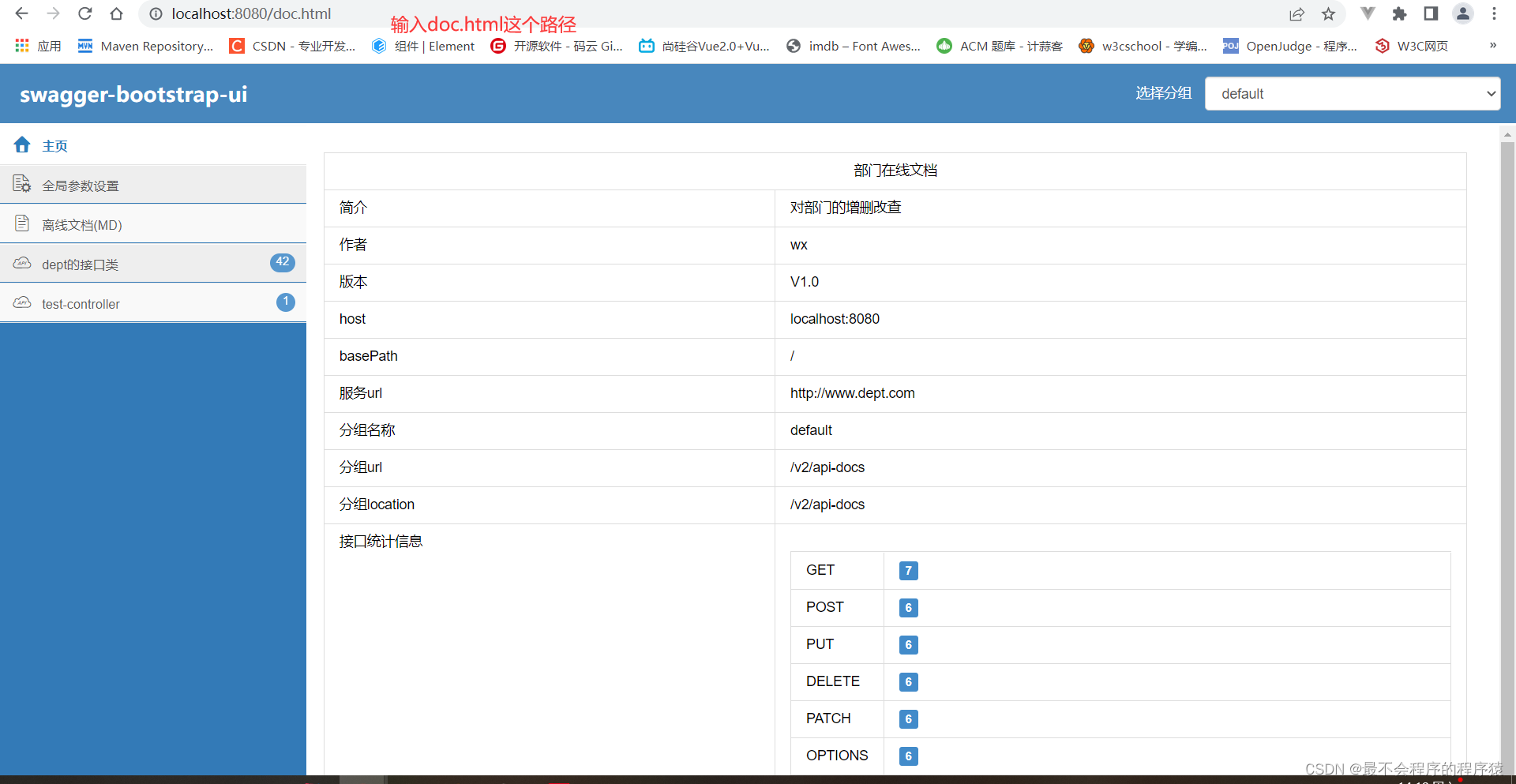Viewport: 1516px width, 784px height.
Task: Click the browser back arrow
Action: point(21,13)
